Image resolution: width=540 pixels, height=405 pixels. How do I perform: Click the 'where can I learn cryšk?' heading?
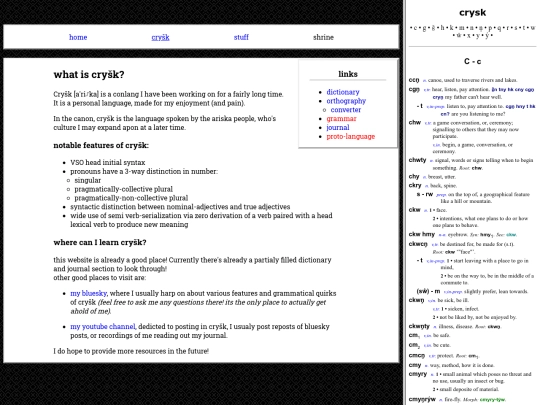click(100, 242)
